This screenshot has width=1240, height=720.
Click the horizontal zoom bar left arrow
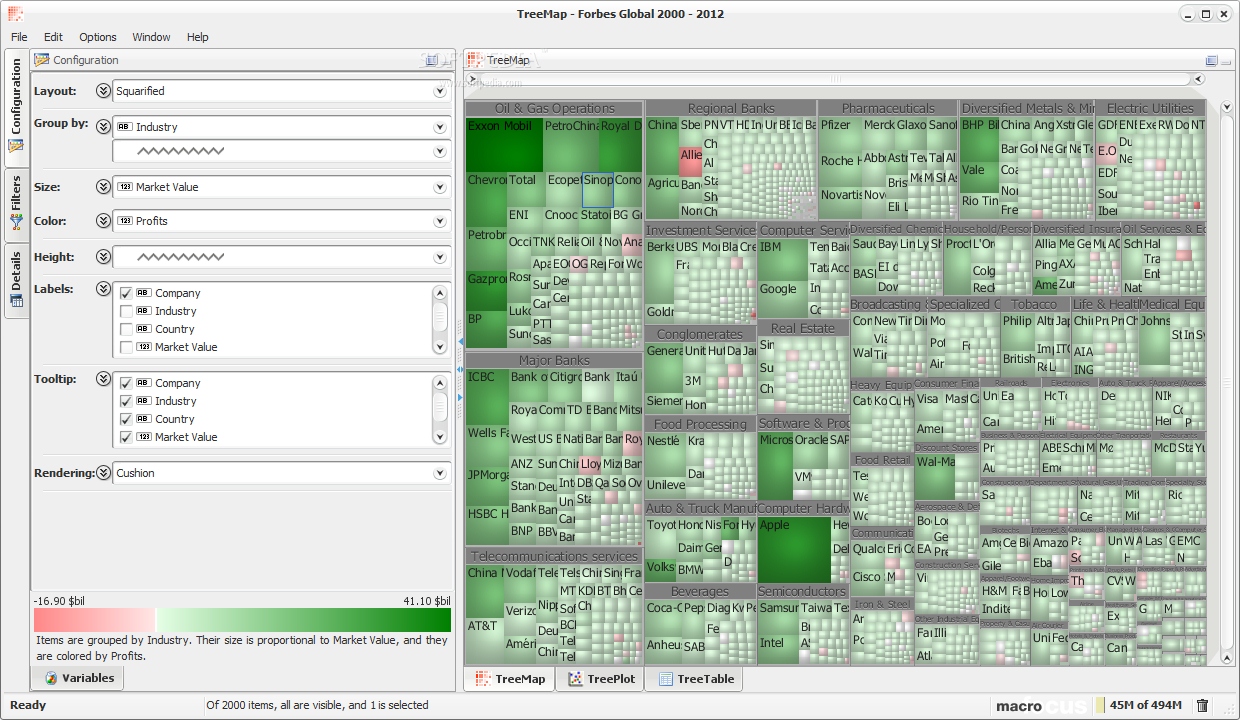(x=473, y=79)
